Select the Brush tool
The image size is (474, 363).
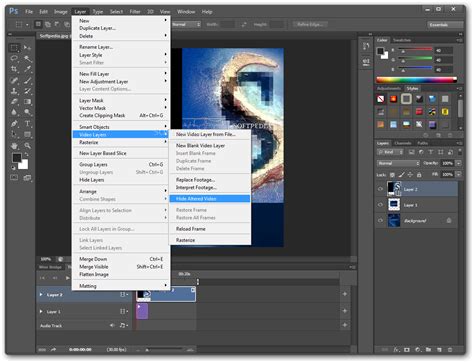pyautogui.click(x=27, y=80)
